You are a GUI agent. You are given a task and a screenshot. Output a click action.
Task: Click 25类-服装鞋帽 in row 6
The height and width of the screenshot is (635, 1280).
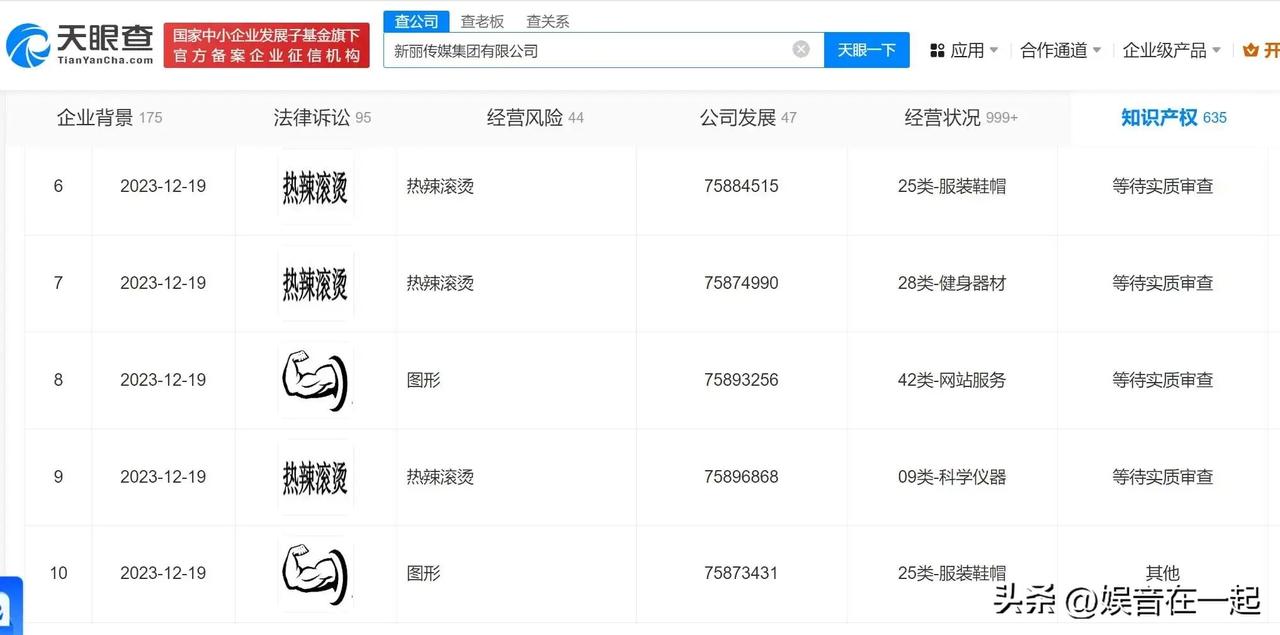click(952, 186)
